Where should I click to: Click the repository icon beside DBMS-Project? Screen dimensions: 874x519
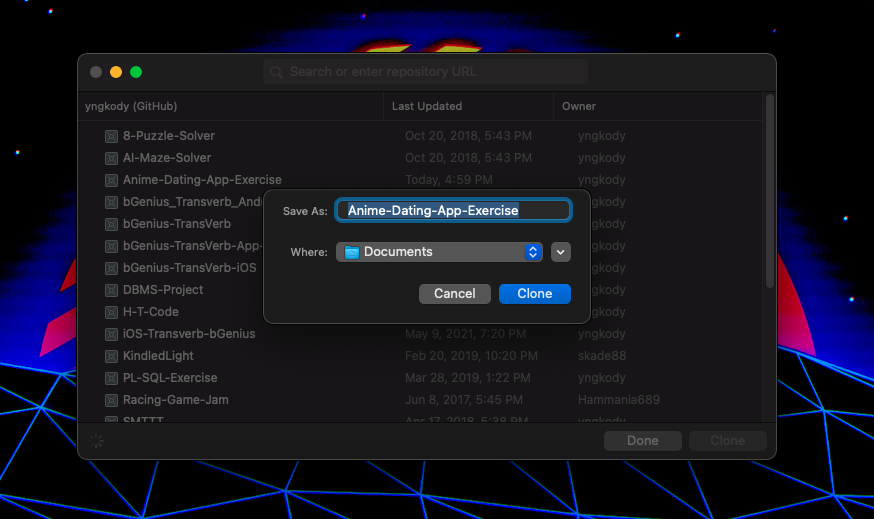point(111,290)
